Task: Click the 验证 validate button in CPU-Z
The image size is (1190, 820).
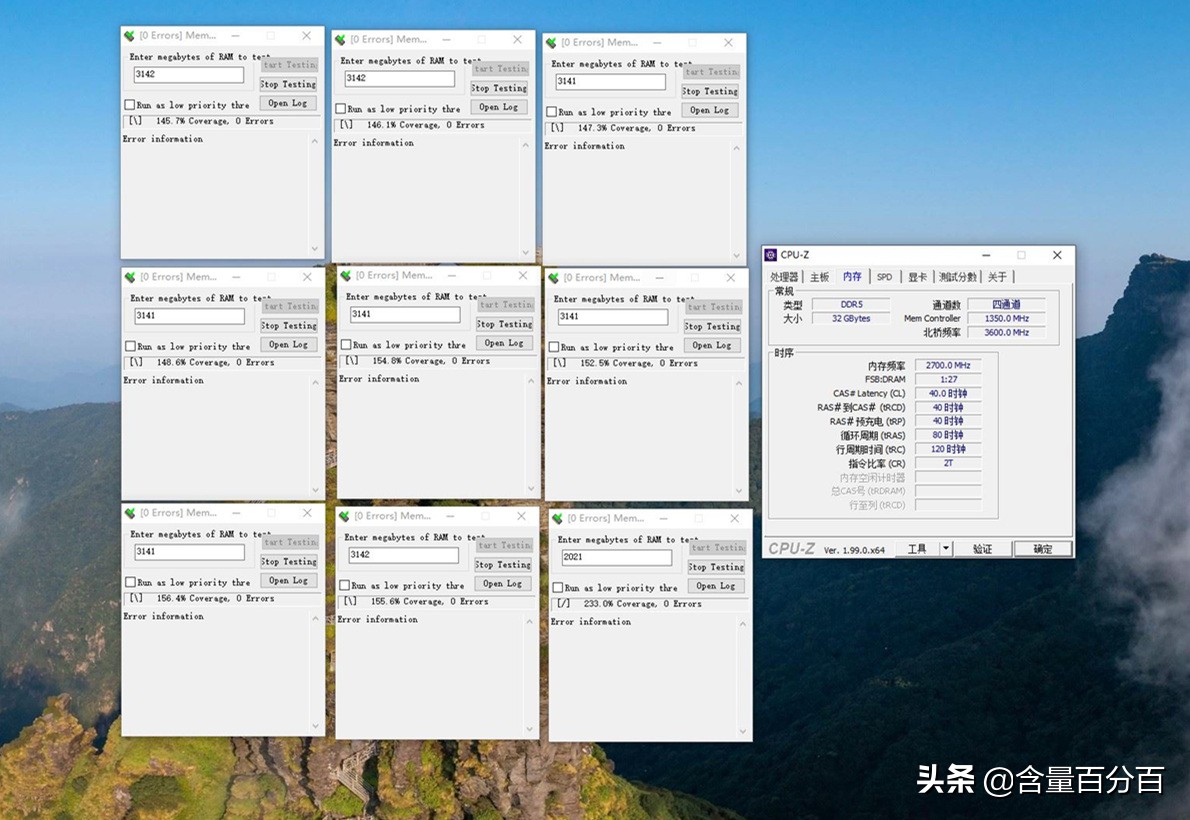Action: pos(982,548)
